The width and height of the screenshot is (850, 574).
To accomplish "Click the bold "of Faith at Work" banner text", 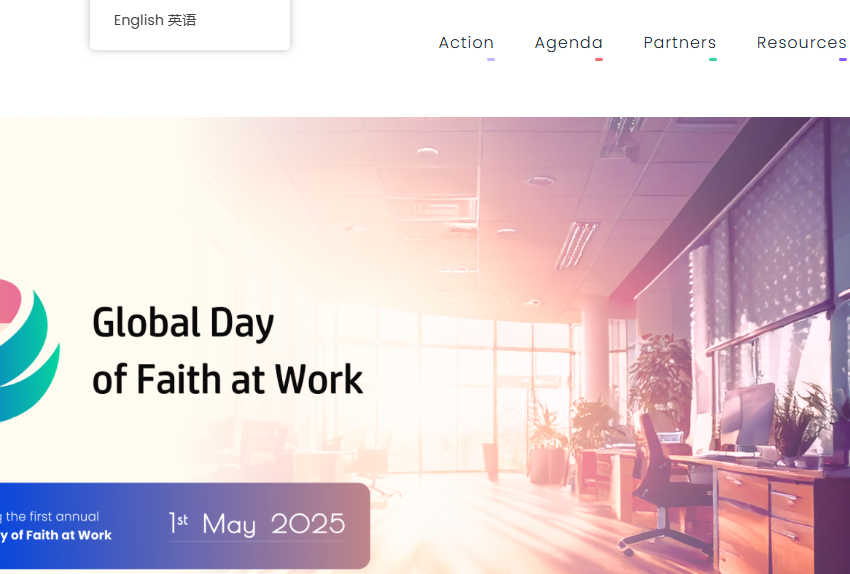I will point(56,535).
